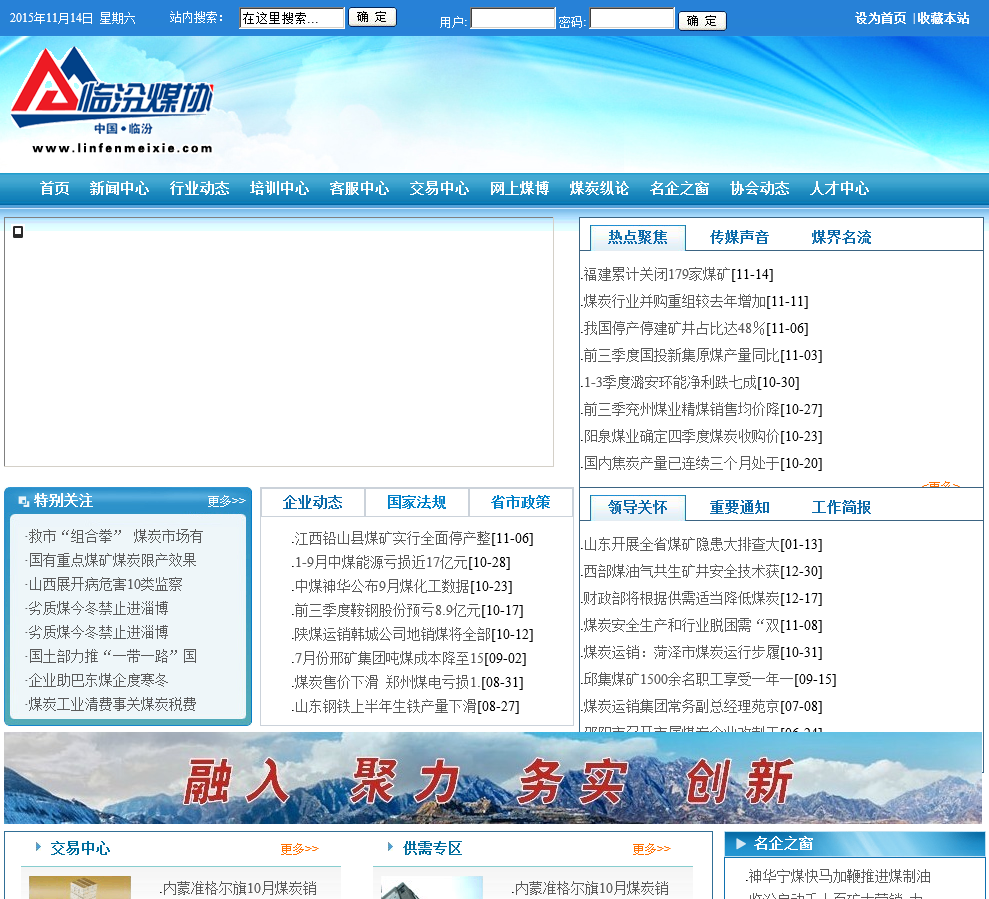Open 网上煤博 in navigation bar
989x899 pixels.
pyautogui.click(x=520, y=189)
